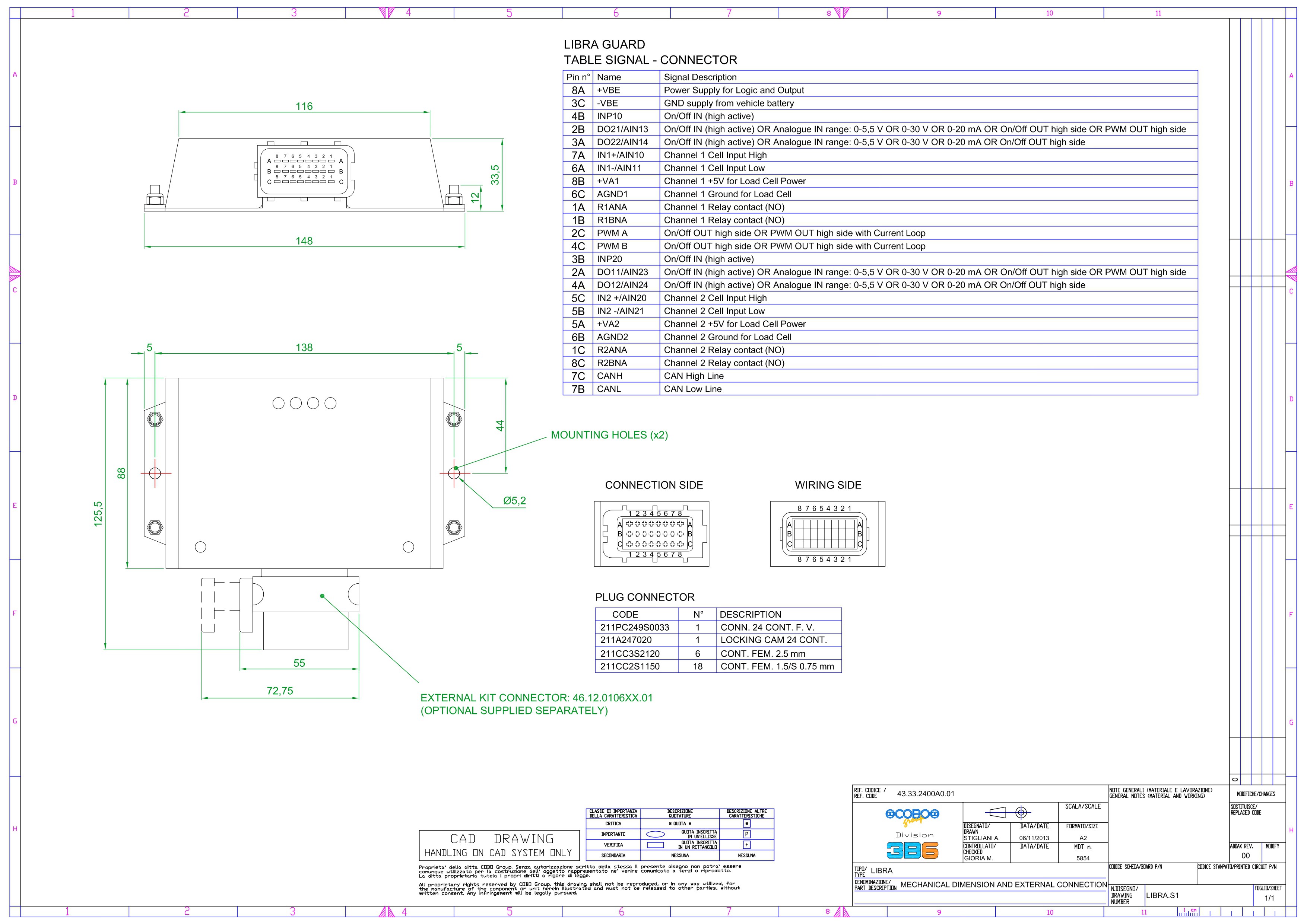The image size is (1307, 924).
Task: Click the asterisk box in CRITICA row
Action: point(746,823)
